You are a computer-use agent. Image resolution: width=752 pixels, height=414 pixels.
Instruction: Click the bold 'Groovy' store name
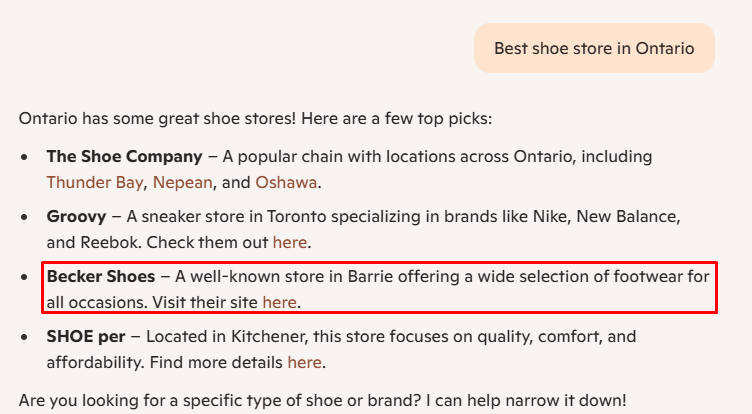click(x=76, y=216)
